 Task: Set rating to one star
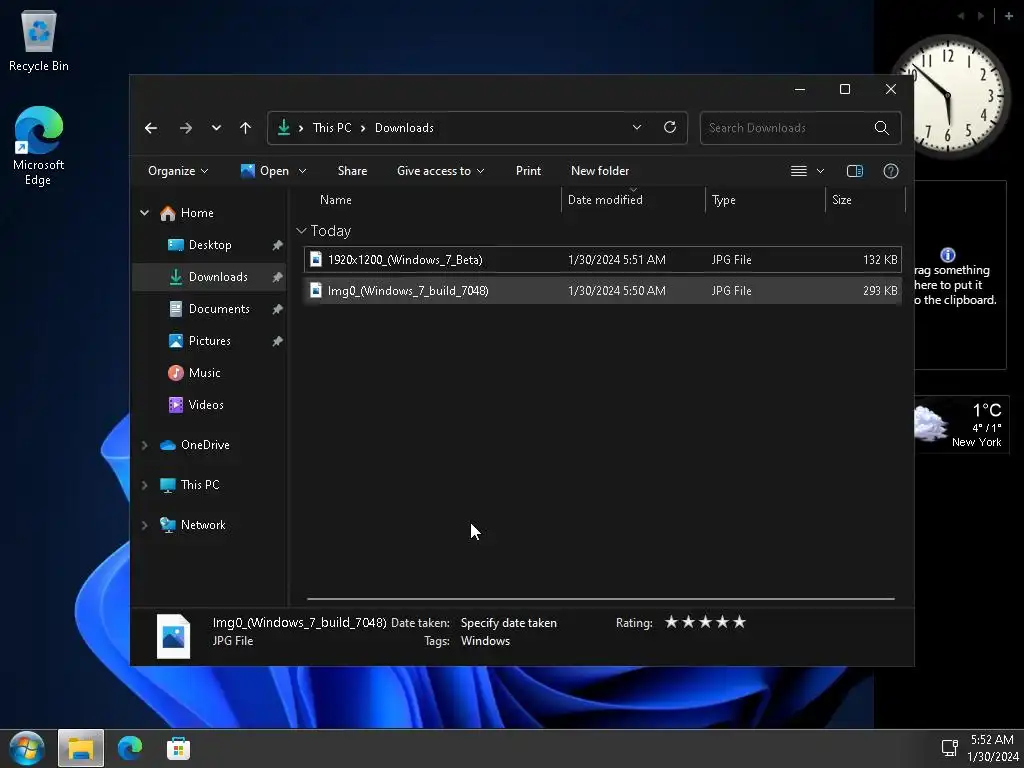coord(671,622)
